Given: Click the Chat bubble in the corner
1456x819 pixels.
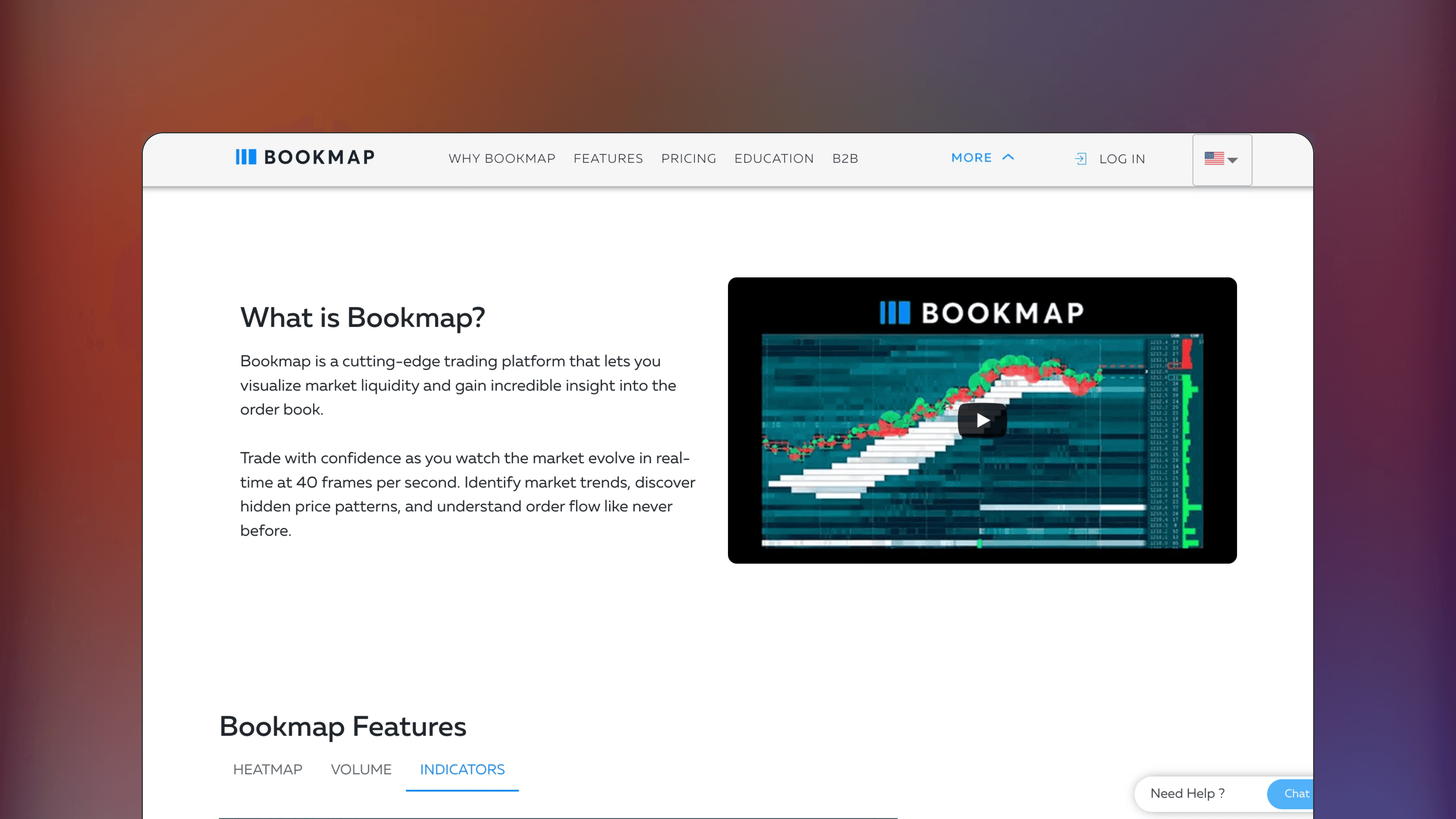Looking at the screenshot, I should [1297, 793].
